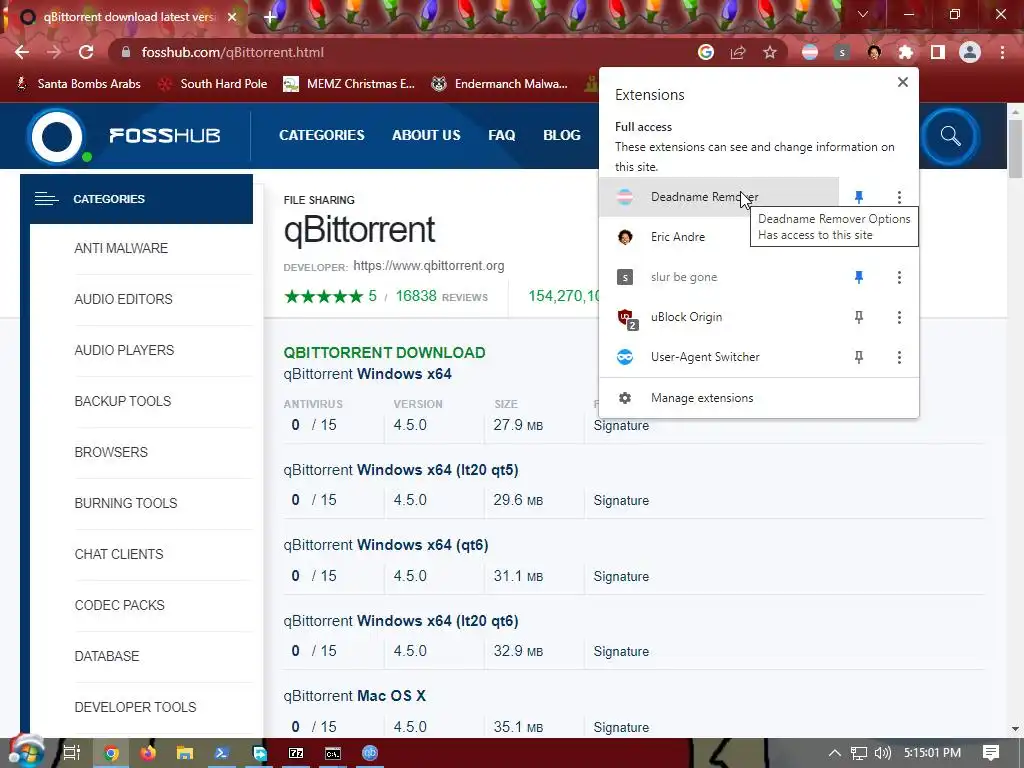Pin toggle for Deadname Remover extension
1024x768 pixels.
tap(859, 197)
